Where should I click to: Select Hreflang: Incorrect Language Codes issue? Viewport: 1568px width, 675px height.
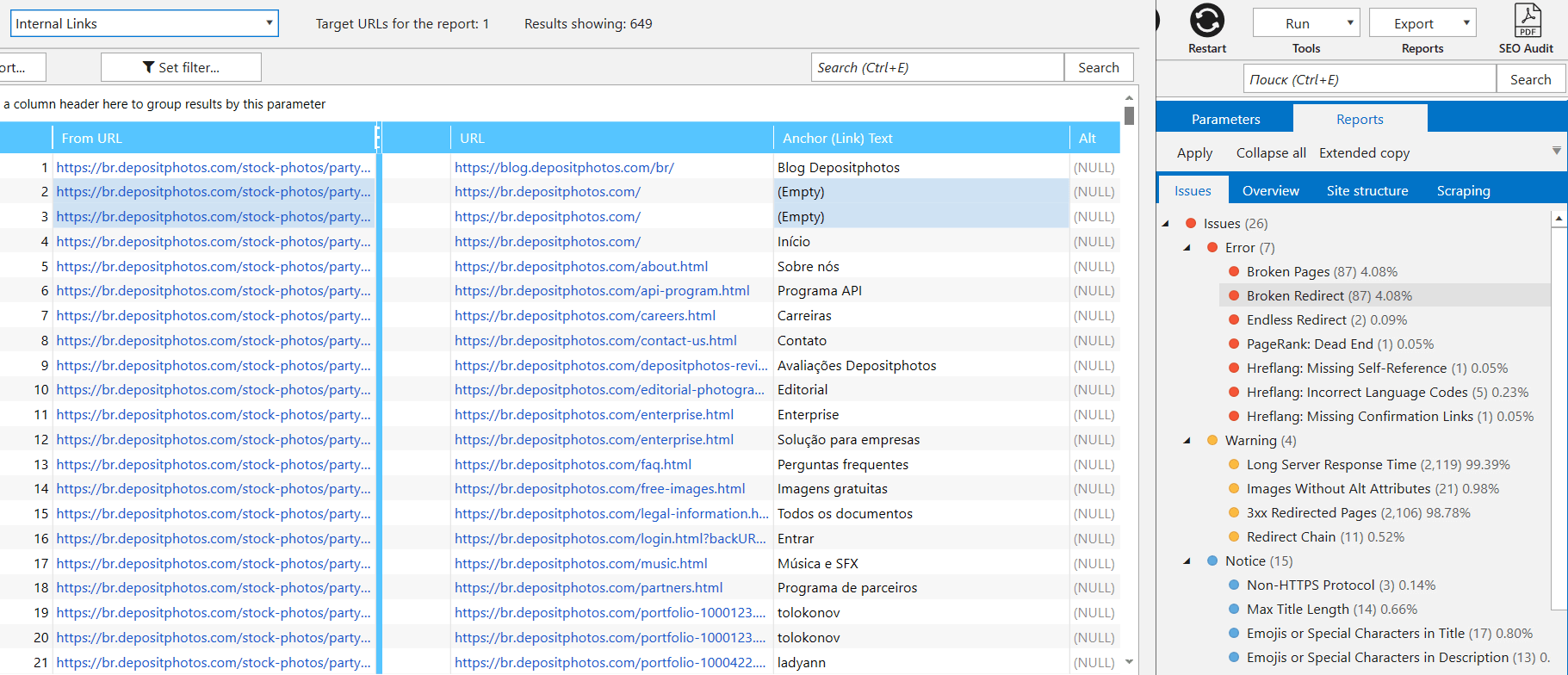(x=1387, y=392)
